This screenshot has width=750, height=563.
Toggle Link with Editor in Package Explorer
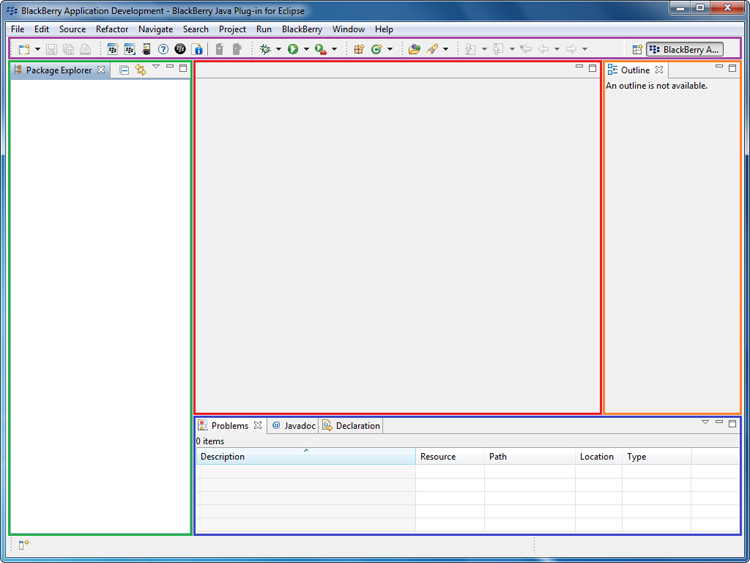point(141,70)
